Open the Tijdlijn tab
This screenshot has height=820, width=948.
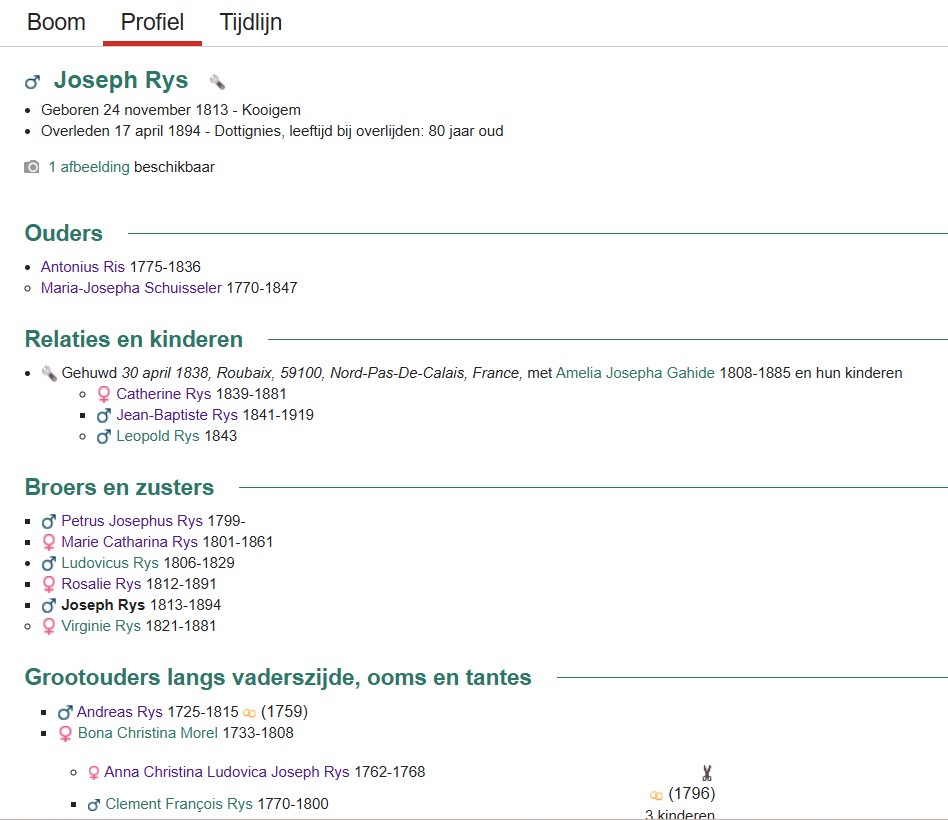pos(250,22)
